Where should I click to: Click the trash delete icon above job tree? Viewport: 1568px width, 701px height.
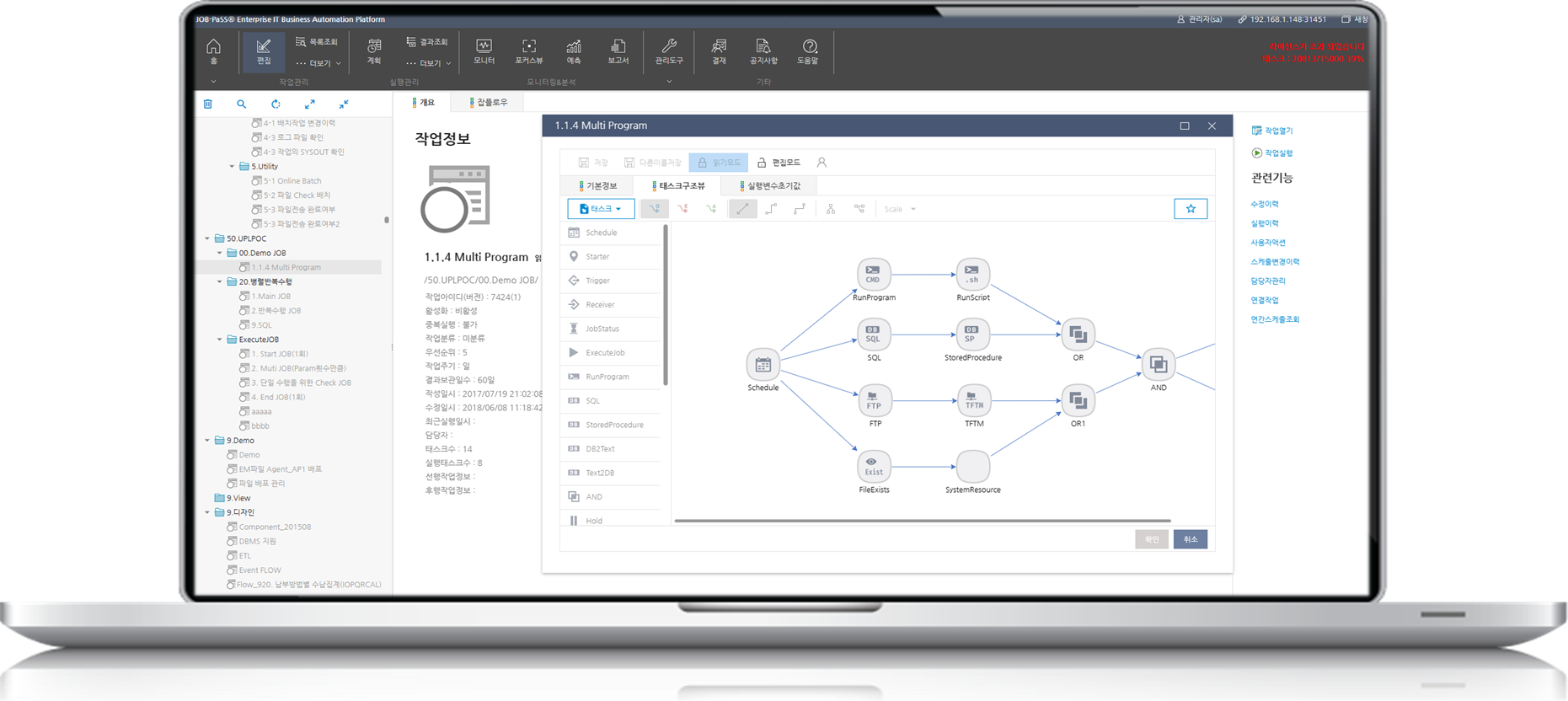208,104
